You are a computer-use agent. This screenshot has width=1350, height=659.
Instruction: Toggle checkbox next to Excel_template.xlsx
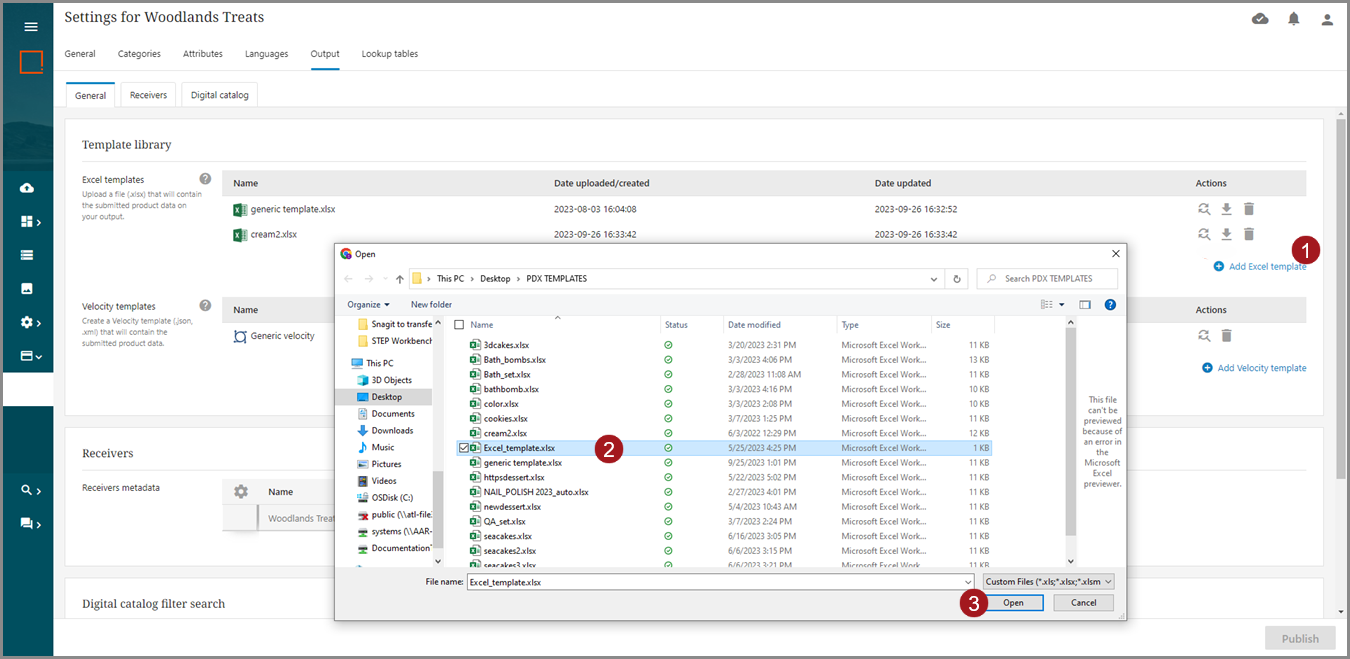[x=463, y=448]
